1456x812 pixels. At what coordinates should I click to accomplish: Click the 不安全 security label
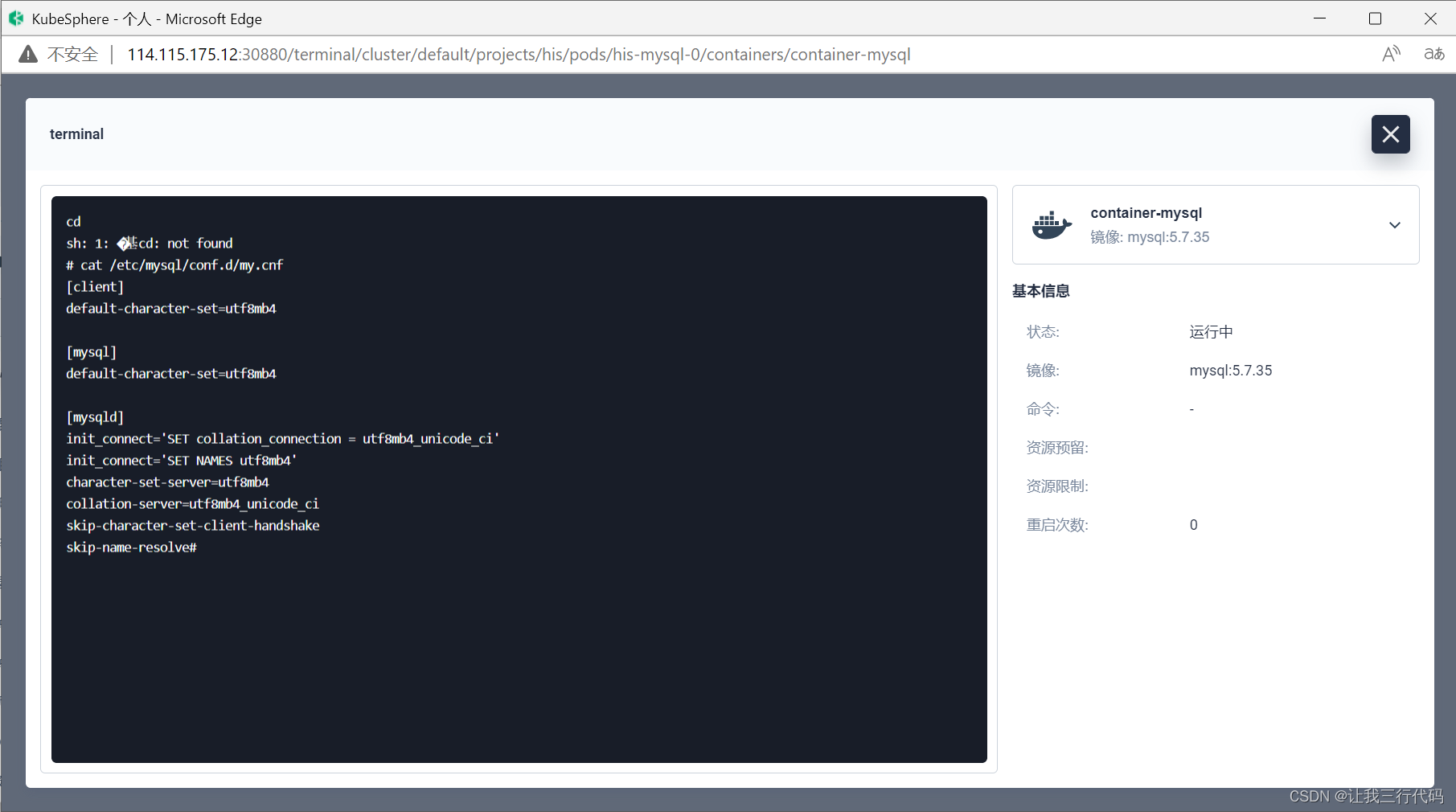point(73,55)
